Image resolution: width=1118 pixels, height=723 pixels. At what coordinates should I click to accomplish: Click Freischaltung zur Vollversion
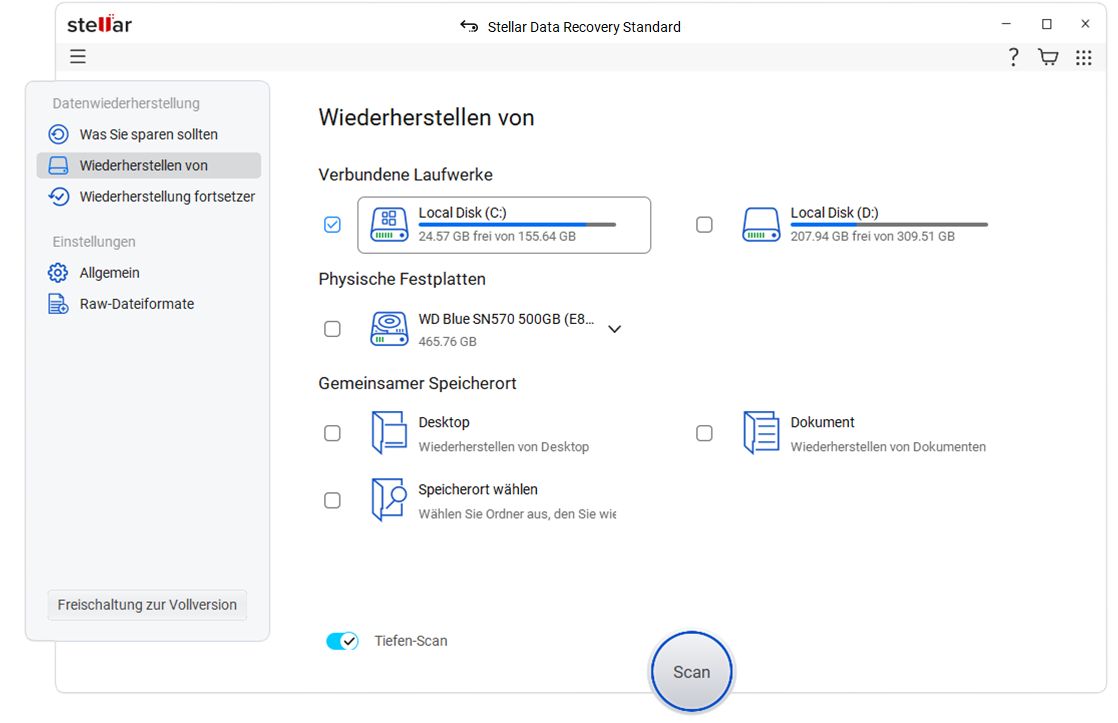[x=146, y=605]
